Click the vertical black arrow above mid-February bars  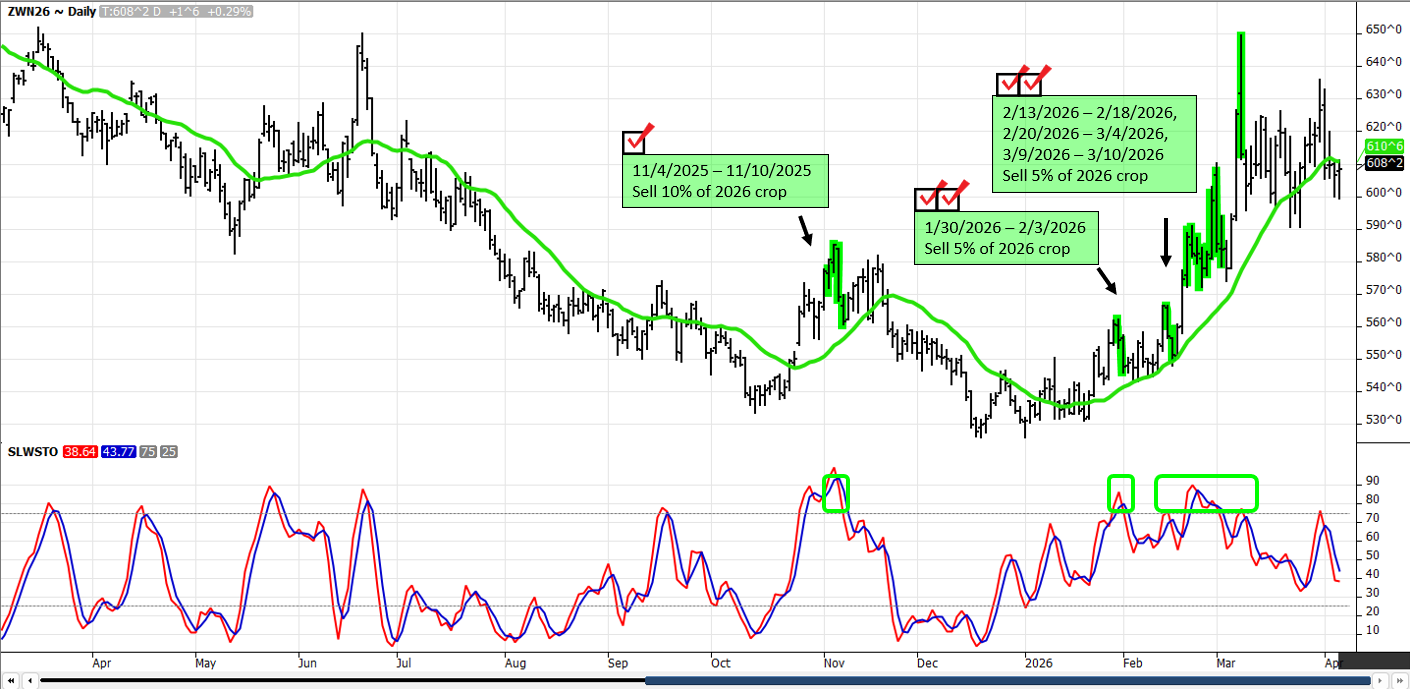point(1165,243)
